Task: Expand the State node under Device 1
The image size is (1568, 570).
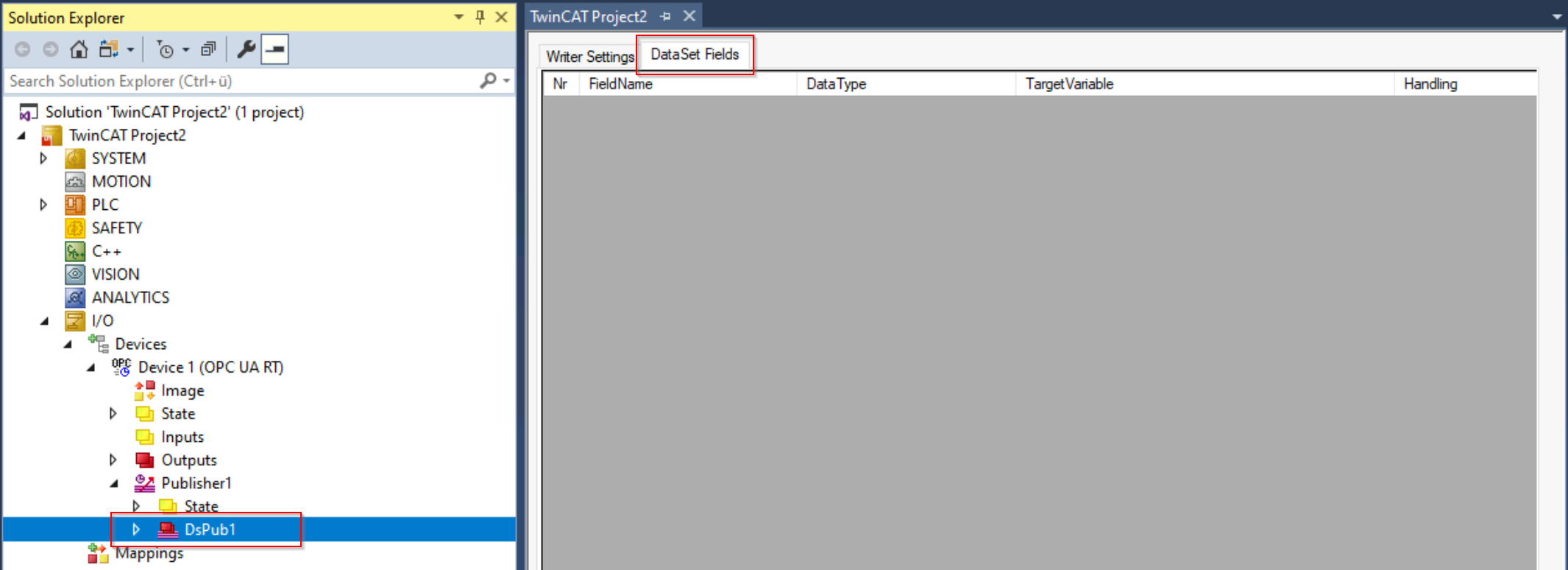Action: pos(113,413)
